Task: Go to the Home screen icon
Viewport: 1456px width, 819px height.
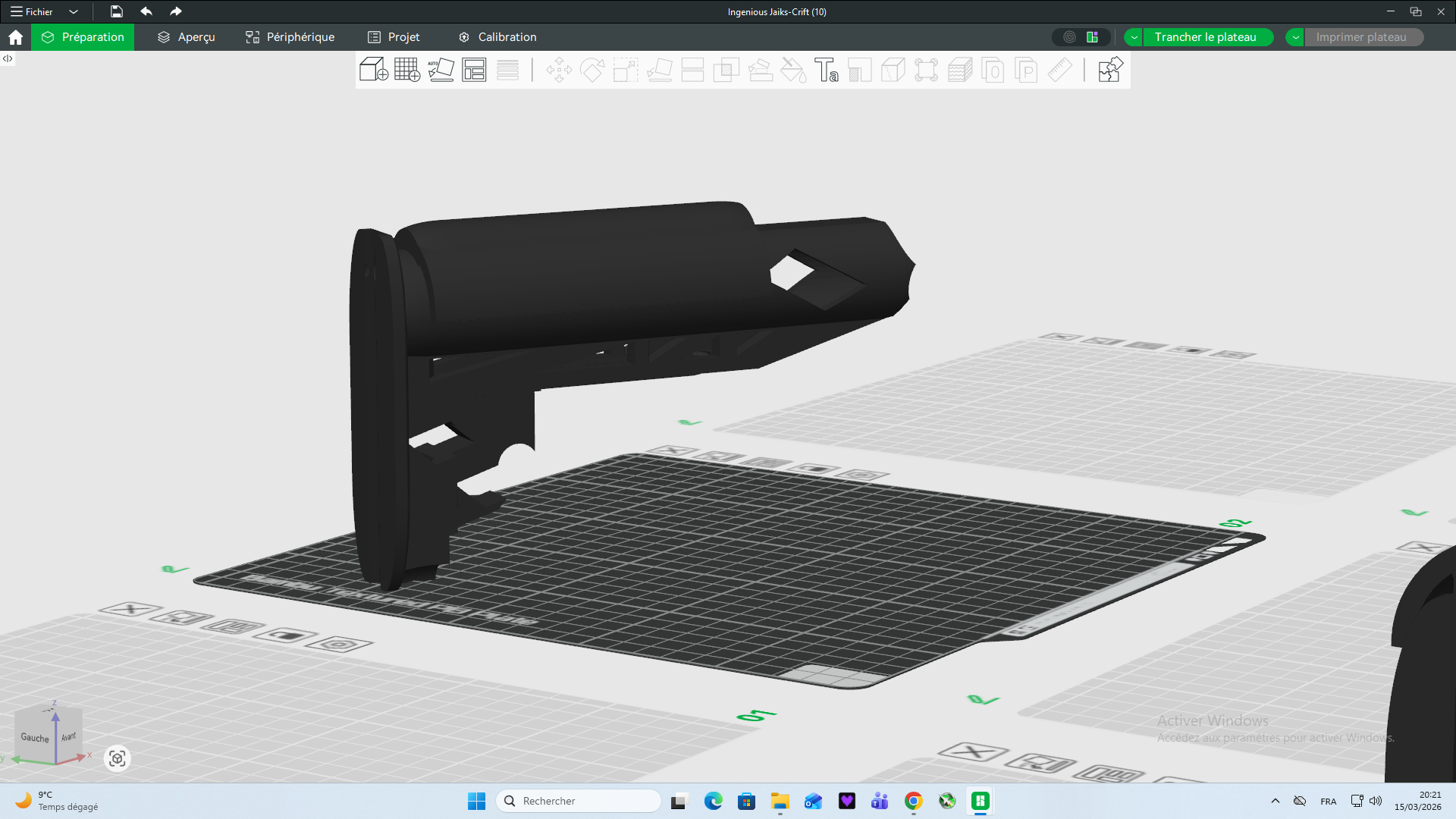Action: point(15,37)
